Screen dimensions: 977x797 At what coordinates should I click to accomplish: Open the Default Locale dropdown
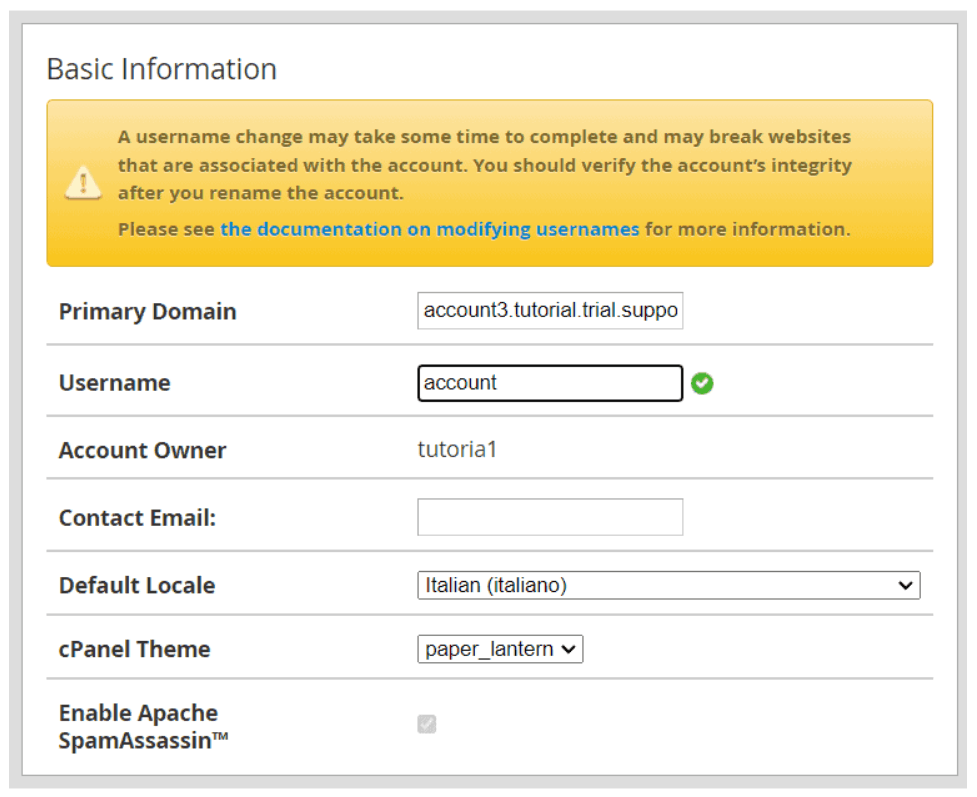668,586
